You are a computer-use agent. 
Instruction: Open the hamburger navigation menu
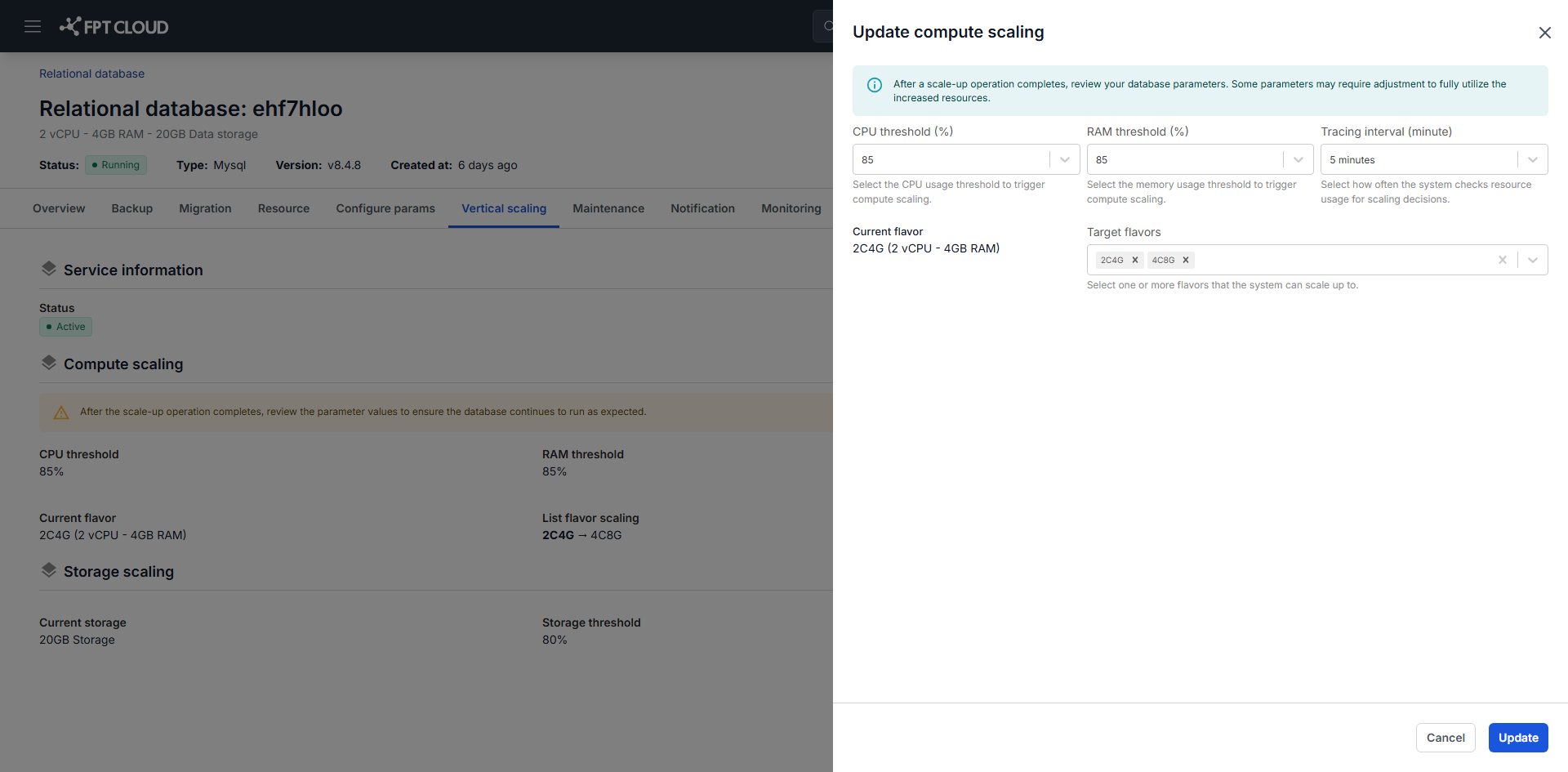[33, 26]
